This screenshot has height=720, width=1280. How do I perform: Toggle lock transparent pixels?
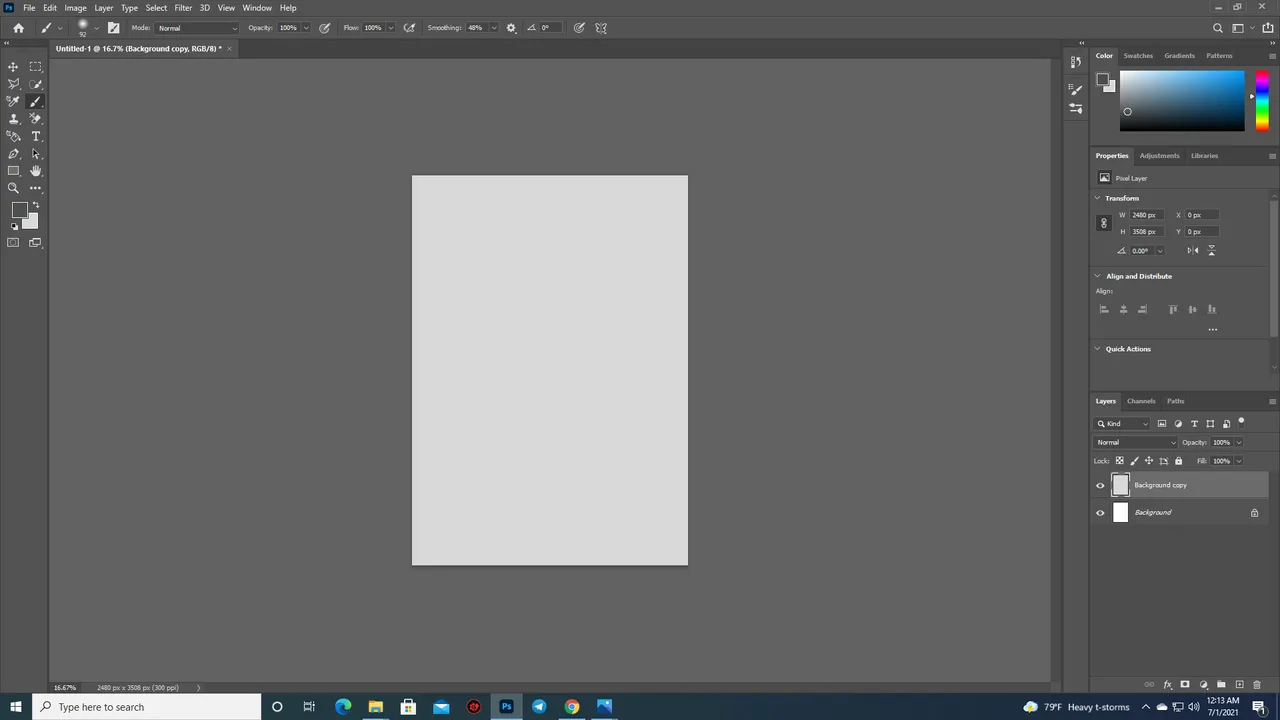[1119, 461]
